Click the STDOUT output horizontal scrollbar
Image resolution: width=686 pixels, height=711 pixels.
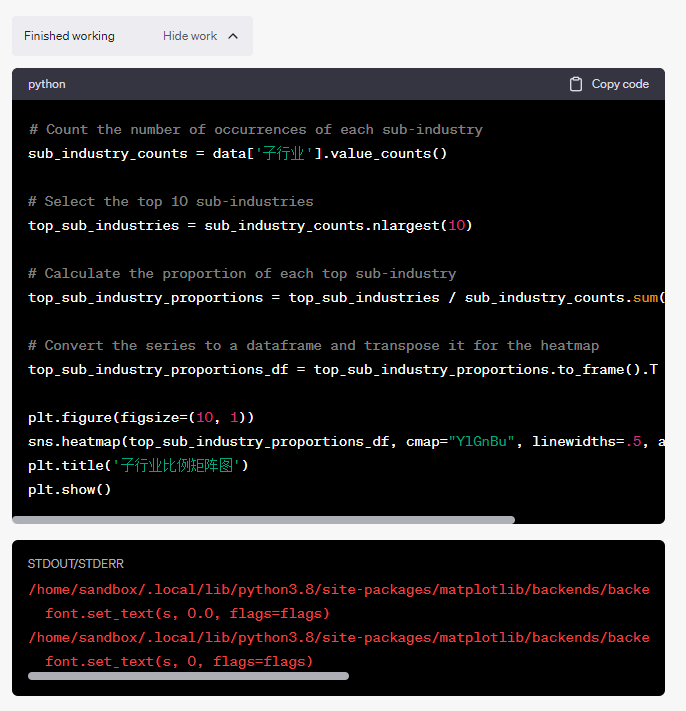tap(188, 676)
